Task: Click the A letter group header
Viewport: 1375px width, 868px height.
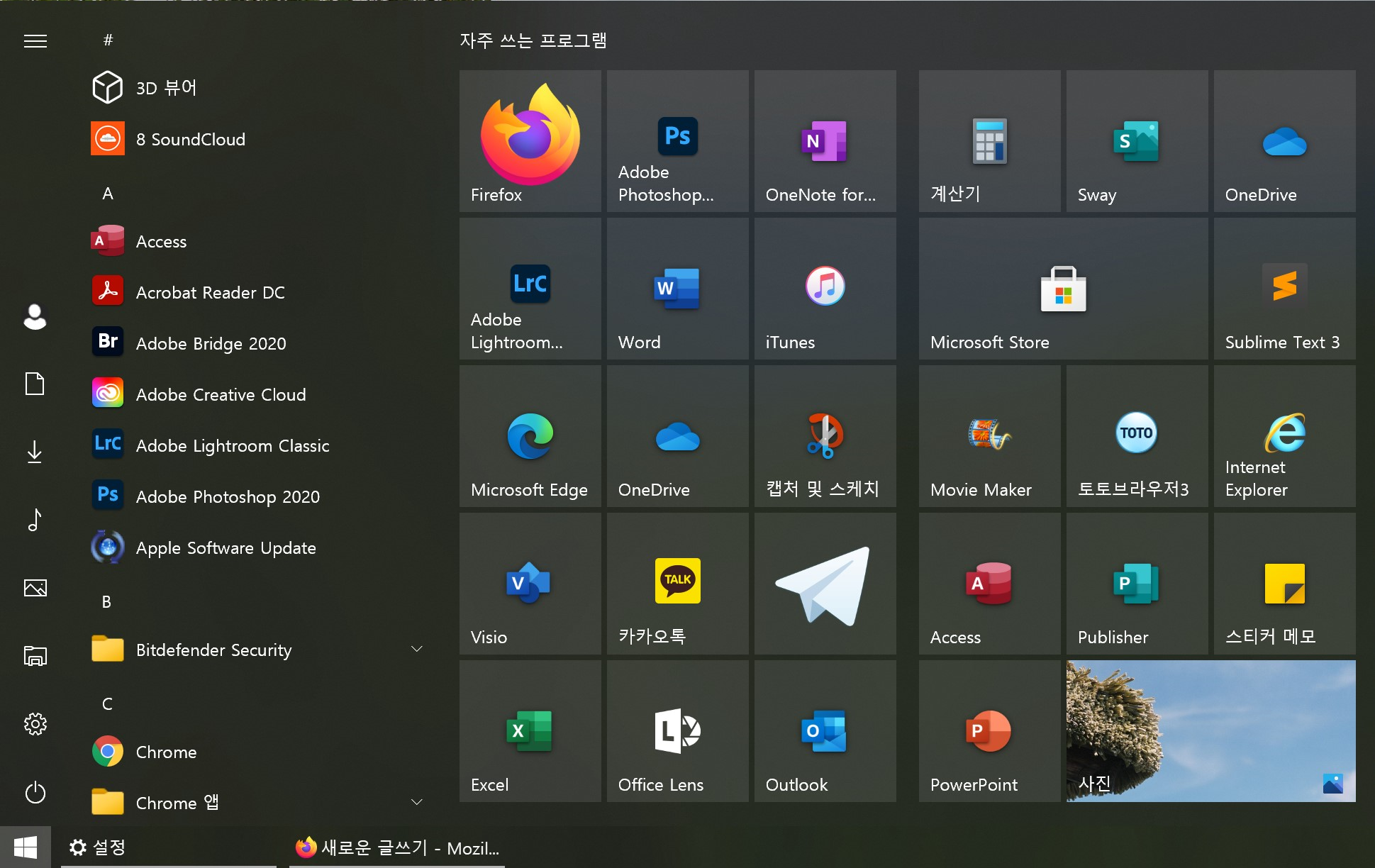Action: 108,194
